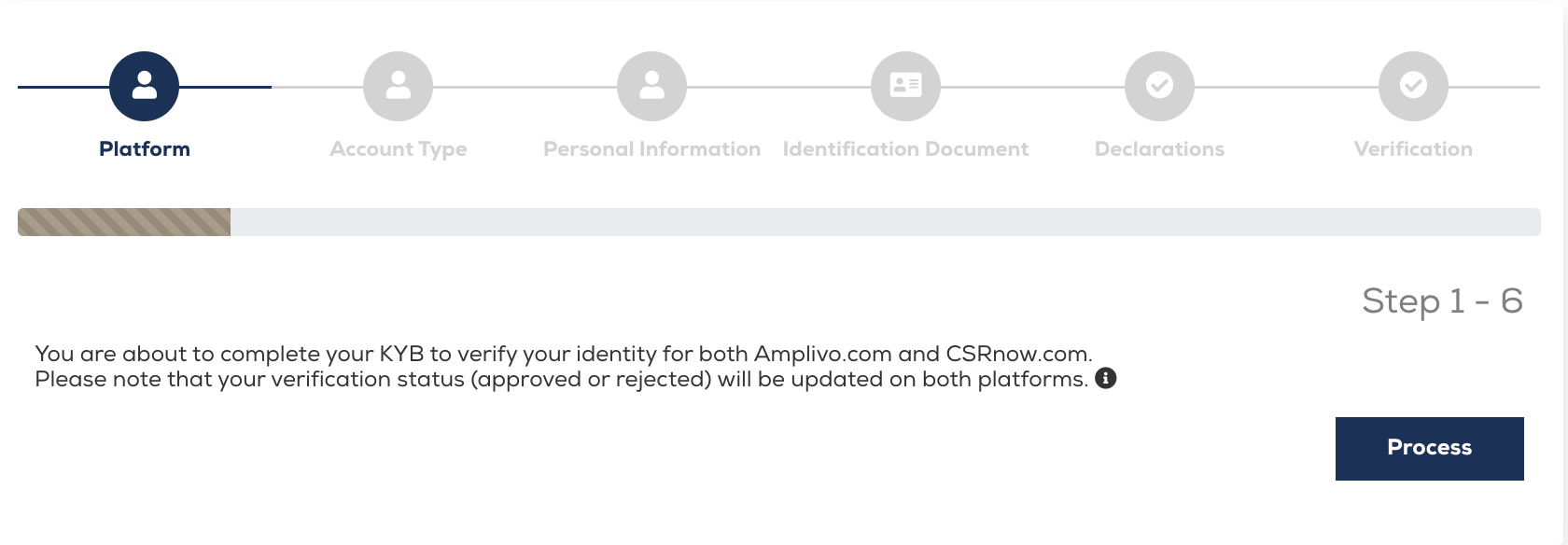Click the Process button

[x=1429, y=449]
